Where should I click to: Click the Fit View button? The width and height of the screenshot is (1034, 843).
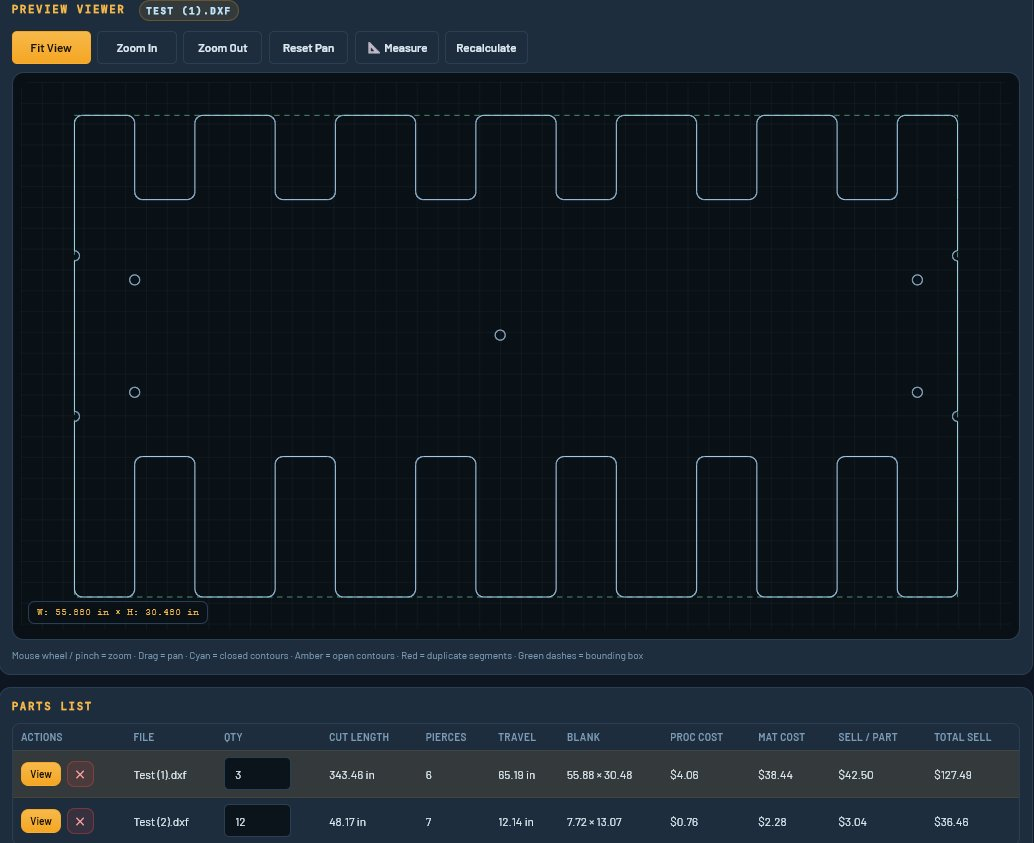pos(51,47)
